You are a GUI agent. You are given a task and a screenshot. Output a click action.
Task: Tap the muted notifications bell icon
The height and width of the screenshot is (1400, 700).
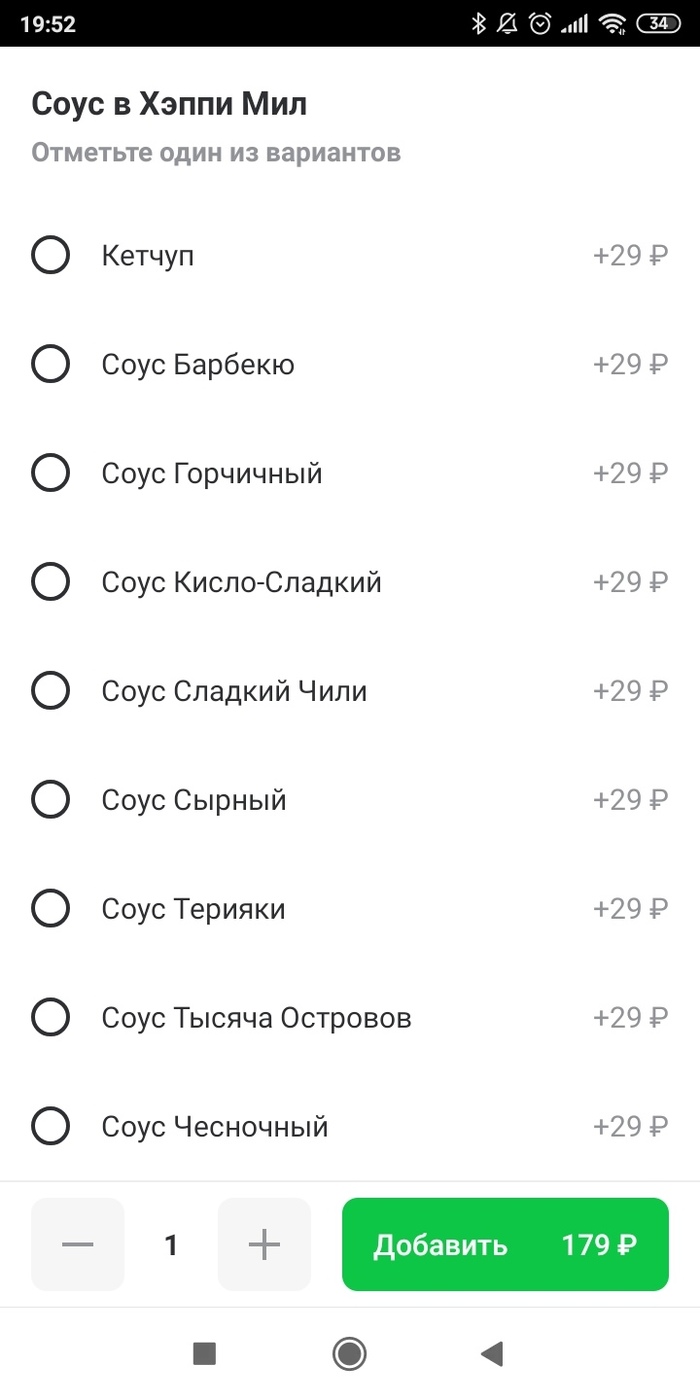(508, 24)
